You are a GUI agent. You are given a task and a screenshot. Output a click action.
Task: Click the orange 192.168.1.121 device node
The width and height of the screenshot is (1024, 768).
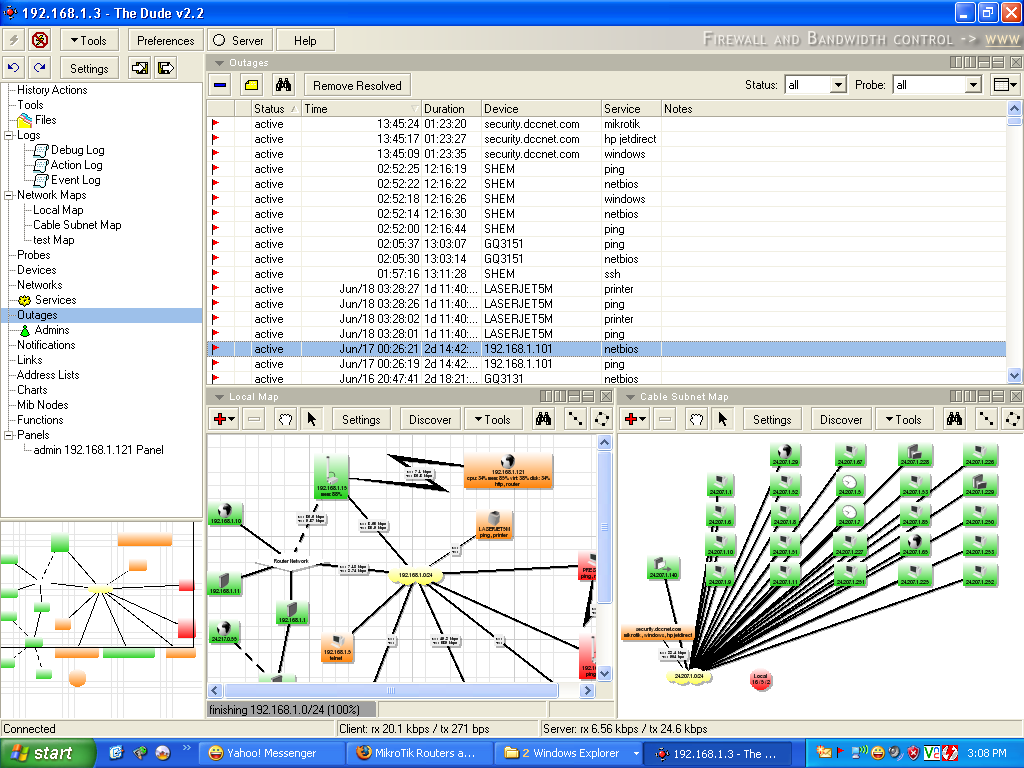[x=508, y=472]
